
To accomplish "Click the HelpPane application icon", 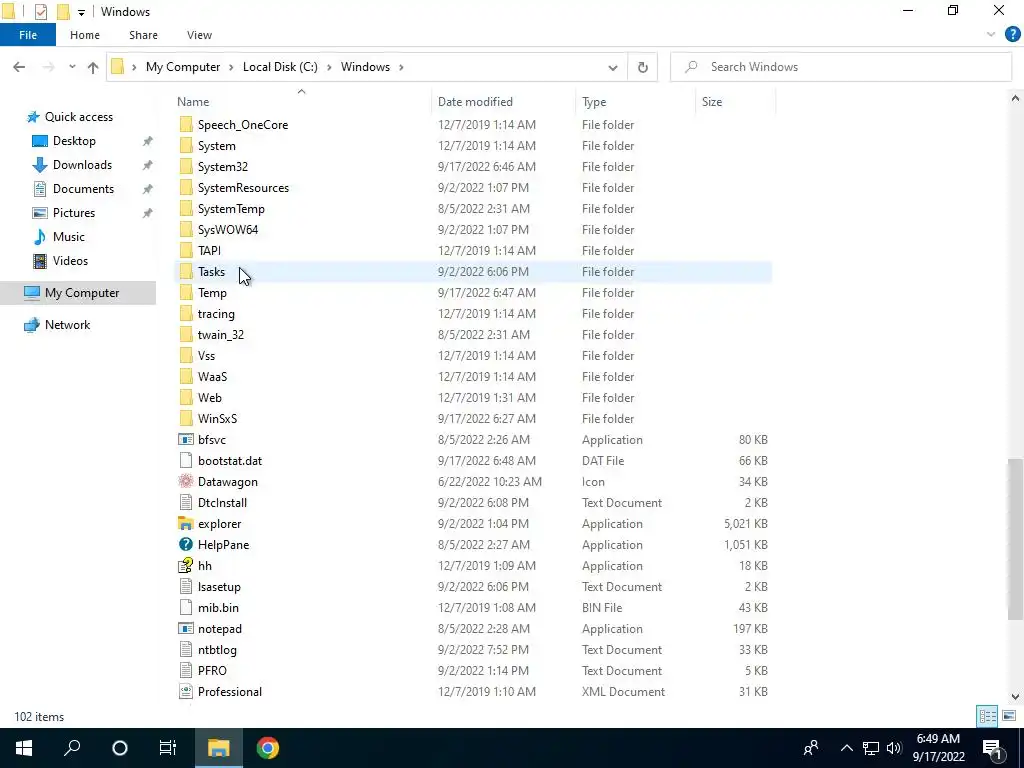I will click(186, 545).
